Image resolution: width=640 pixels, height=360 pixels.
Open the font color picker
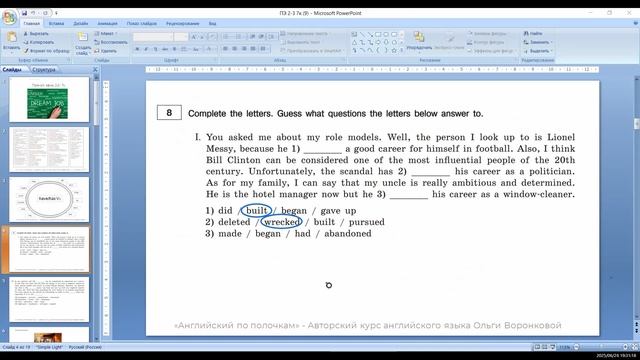pyautogui.click(x=211, y=49)
